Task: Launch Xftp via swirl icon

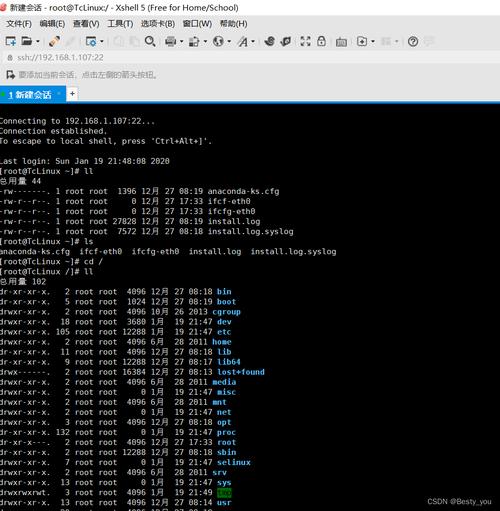Action: [x=270, y=41]
